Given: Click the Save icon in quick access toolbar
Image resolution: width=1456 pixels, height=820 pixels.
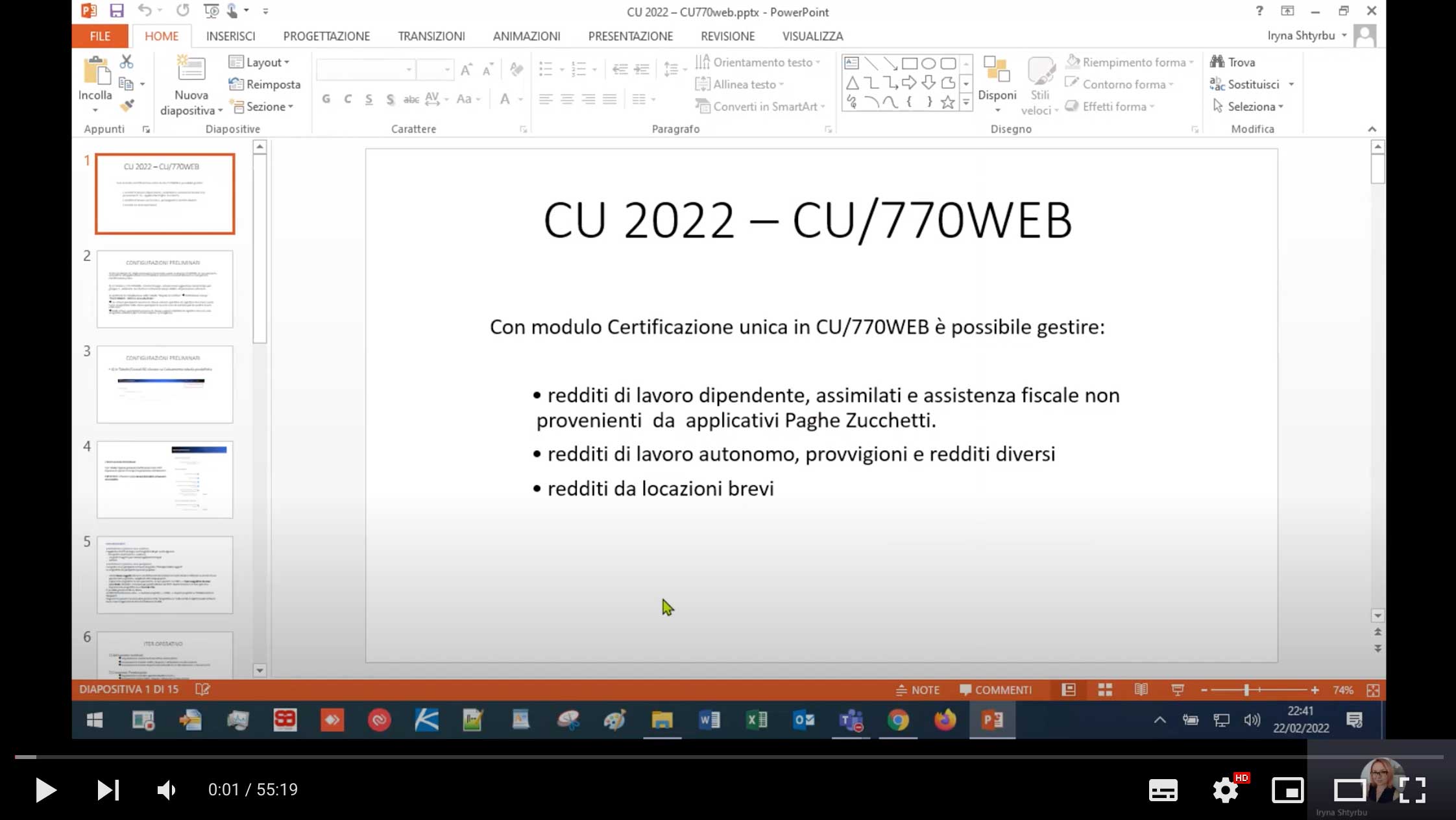Looking at the screenshot, I should (117, 10).
